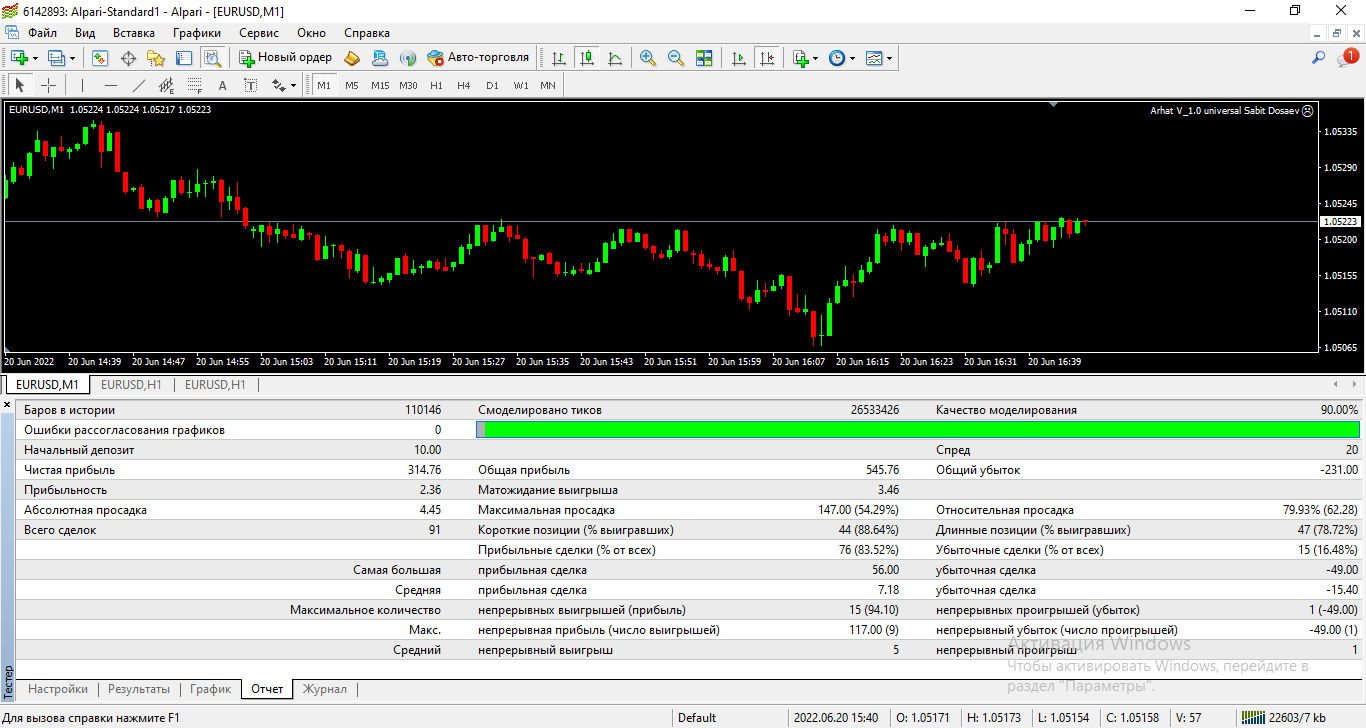The height and width of the screenshot is (728, 1366).
Task: Select the trendline tool
Action: (x=138, y=85)
